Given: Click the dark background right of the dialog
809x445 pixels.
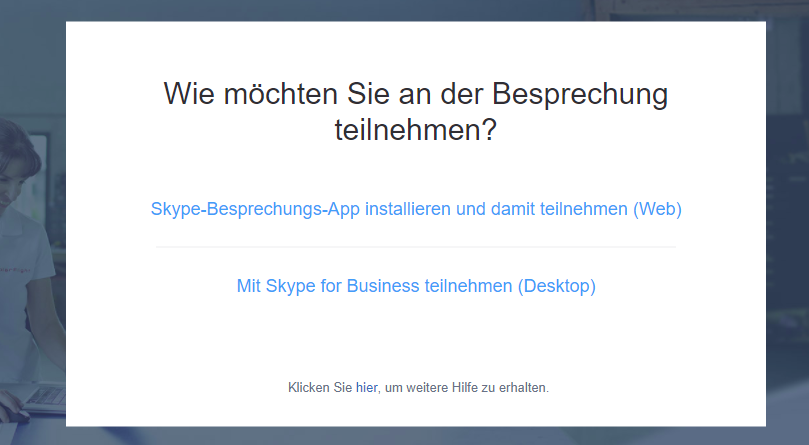Looking at the screenshot, I should click(787, 222).
